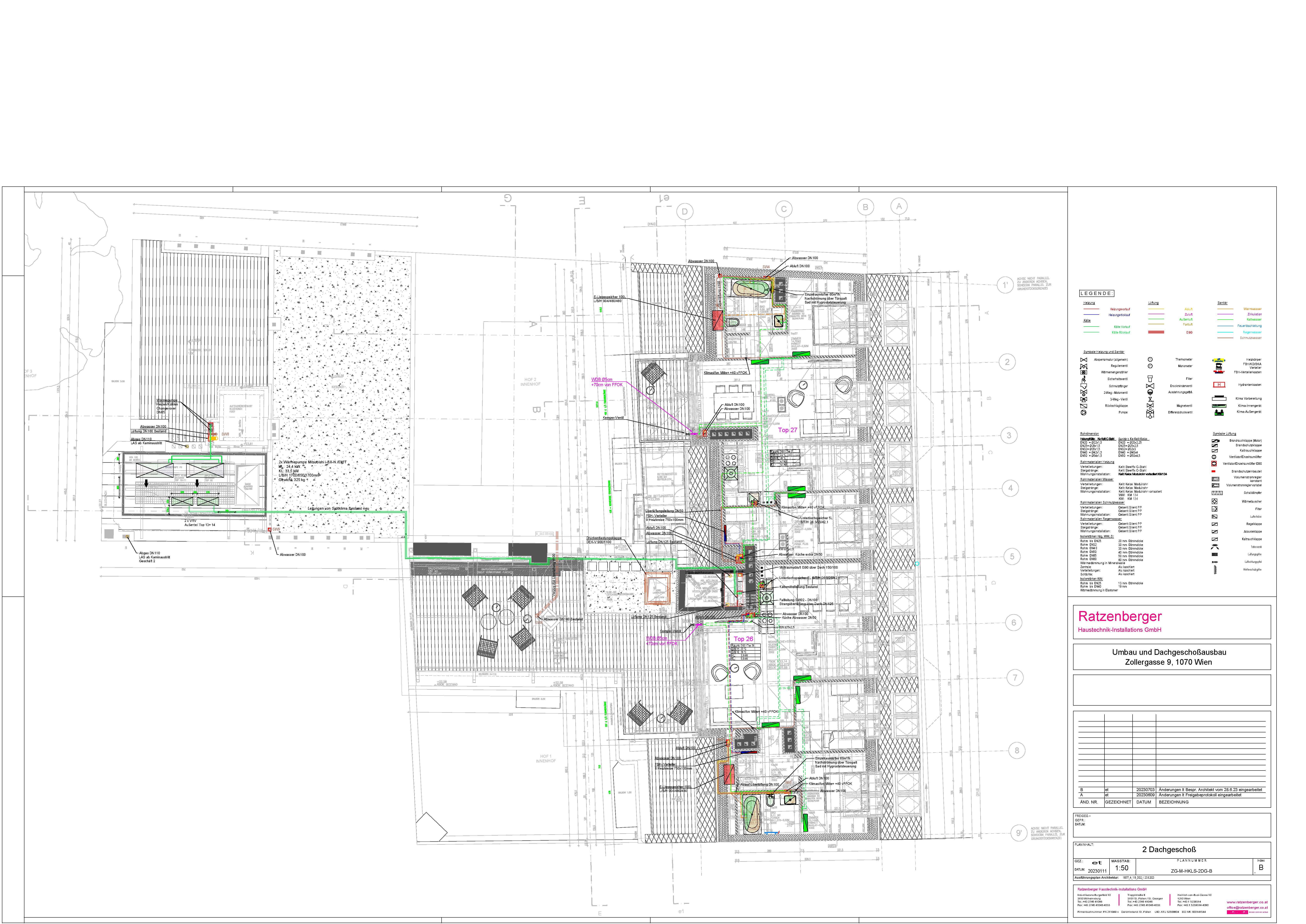Viewport: 1306px width, 924px height.
Task: Click the Heizungsvorlauf red line sample
Action: [x=1091, y=309]
